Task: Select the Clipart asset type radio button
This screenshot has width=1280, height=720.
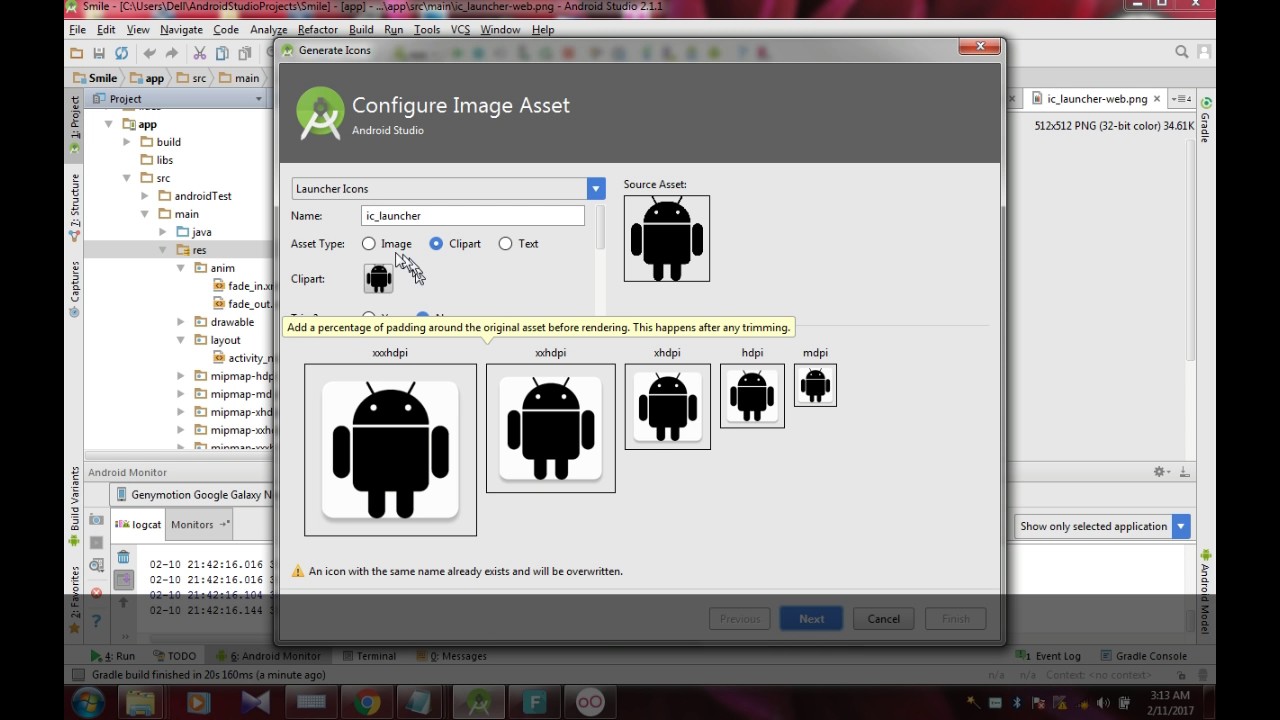Action: click(x=435, y=243)
